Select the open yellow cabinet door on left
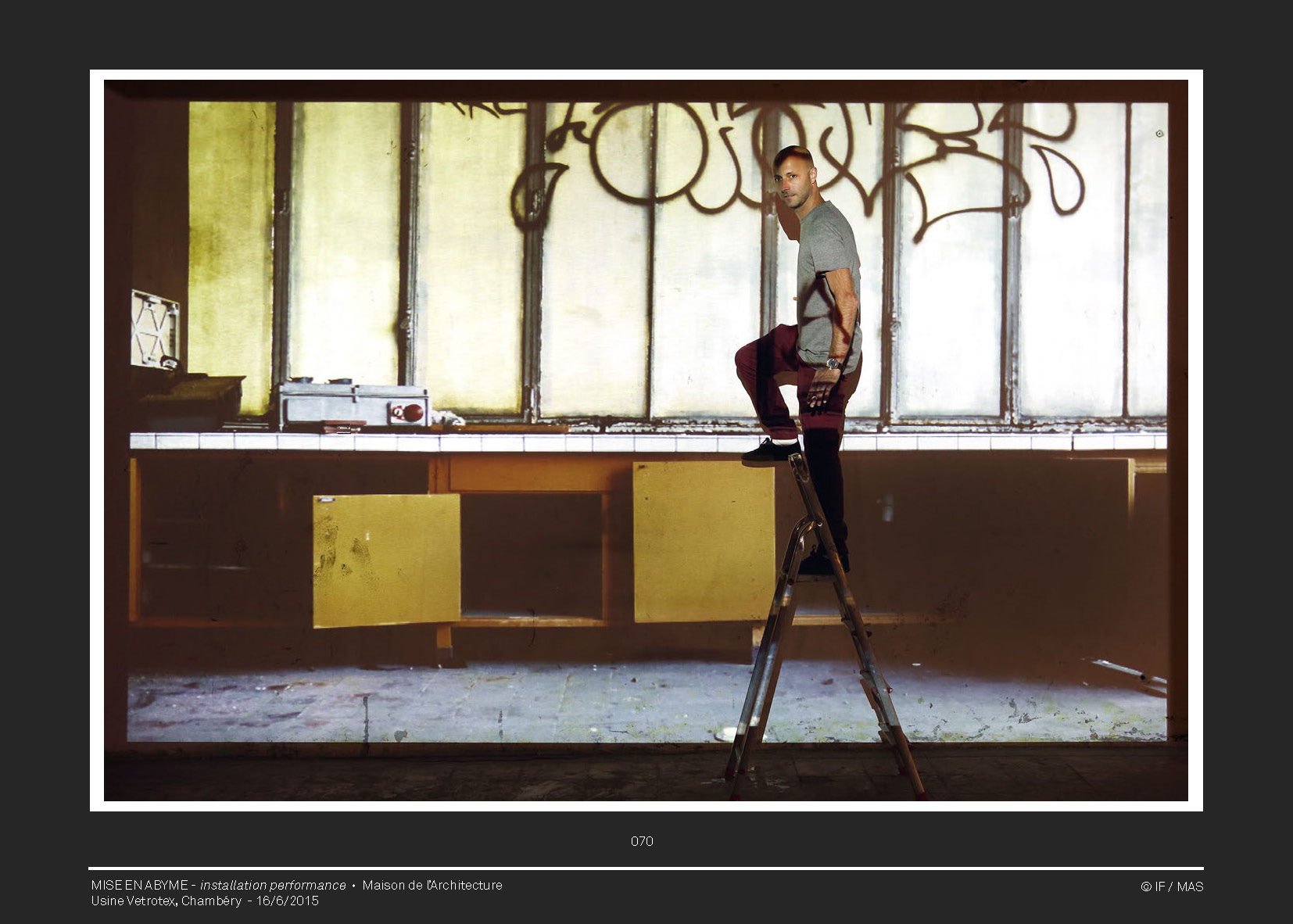 [x=386, y=560]
